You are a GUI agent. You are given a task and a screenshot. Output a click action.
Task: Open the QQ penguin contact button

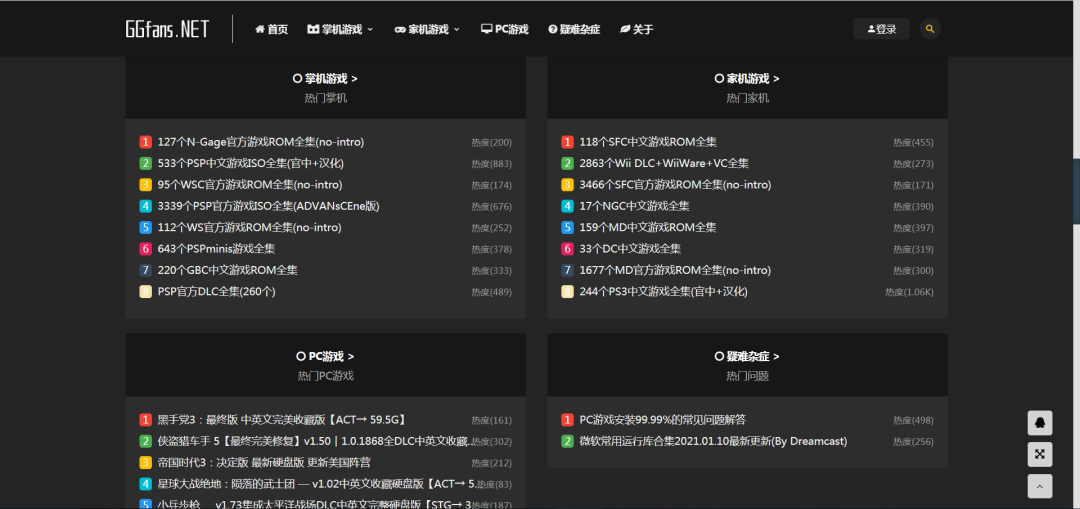click(1040, 423)
